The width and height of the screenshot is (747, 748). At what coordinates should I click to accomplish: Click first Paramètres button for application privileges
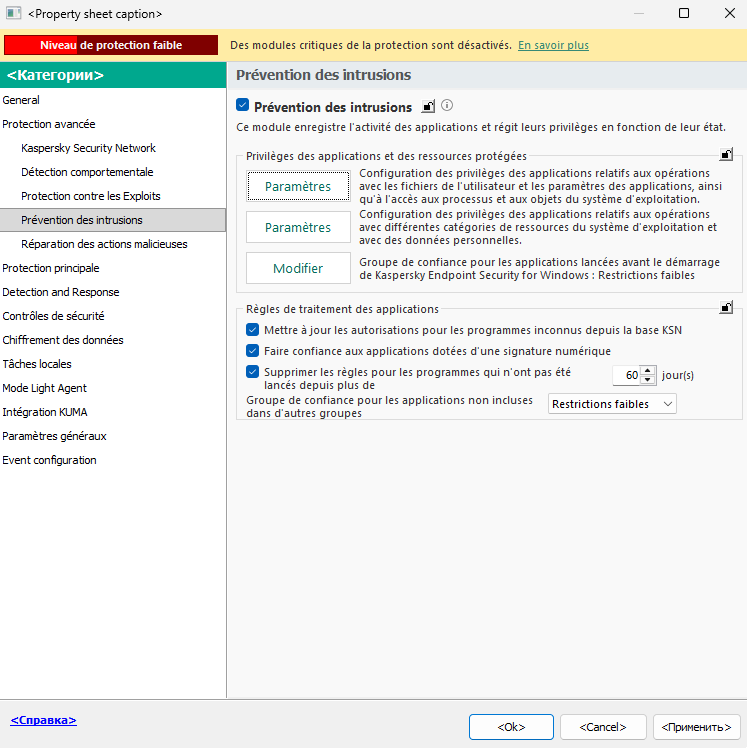tap(298, 186)
